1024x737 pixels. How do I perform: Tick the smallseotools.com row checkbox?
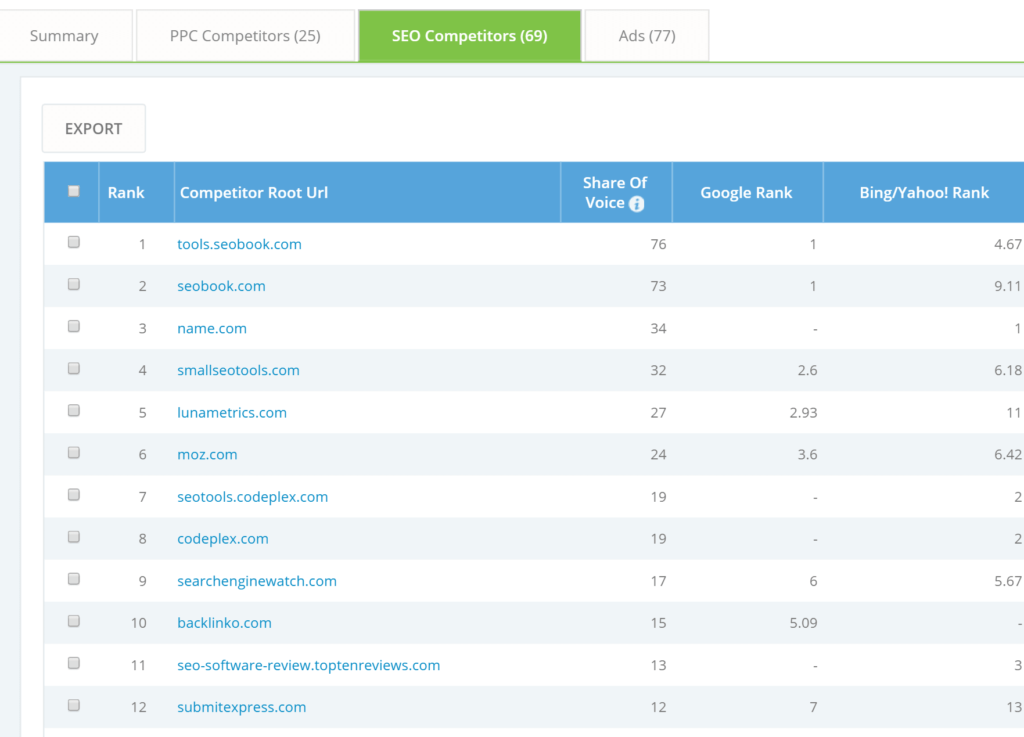coord(74,368)
